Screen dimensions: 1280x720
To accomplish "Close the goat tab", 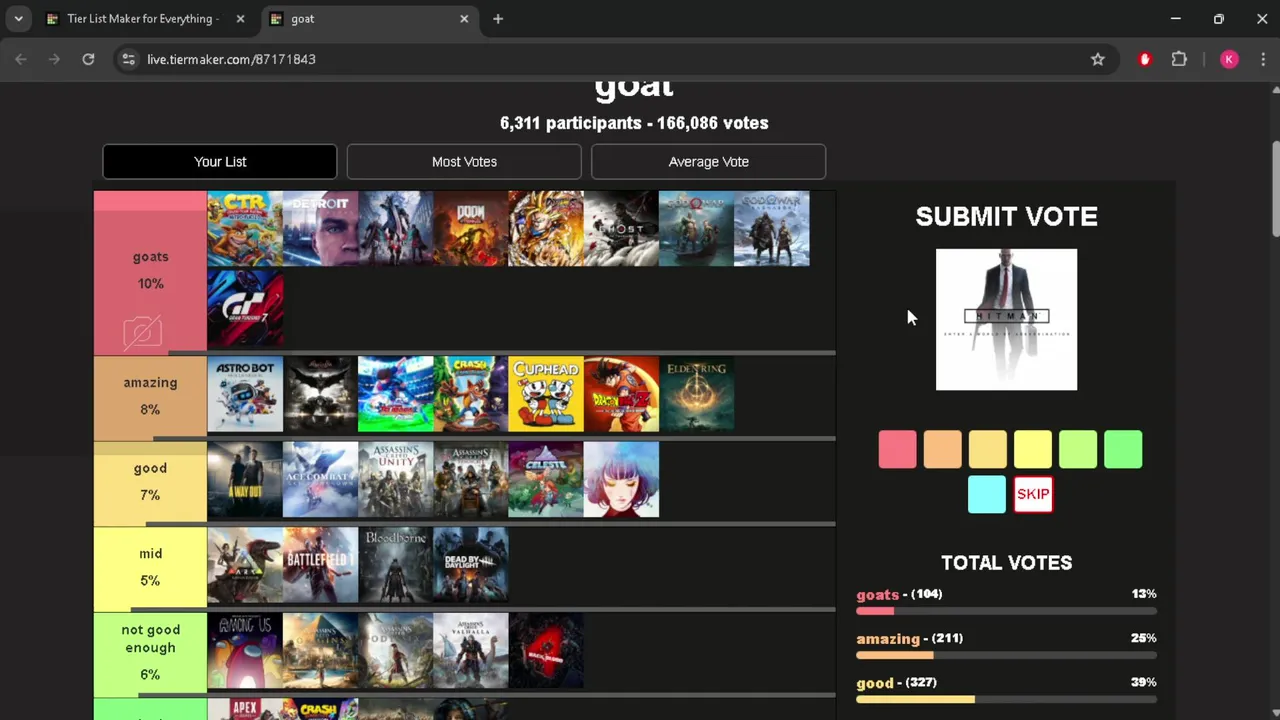I will coord(464,19).
